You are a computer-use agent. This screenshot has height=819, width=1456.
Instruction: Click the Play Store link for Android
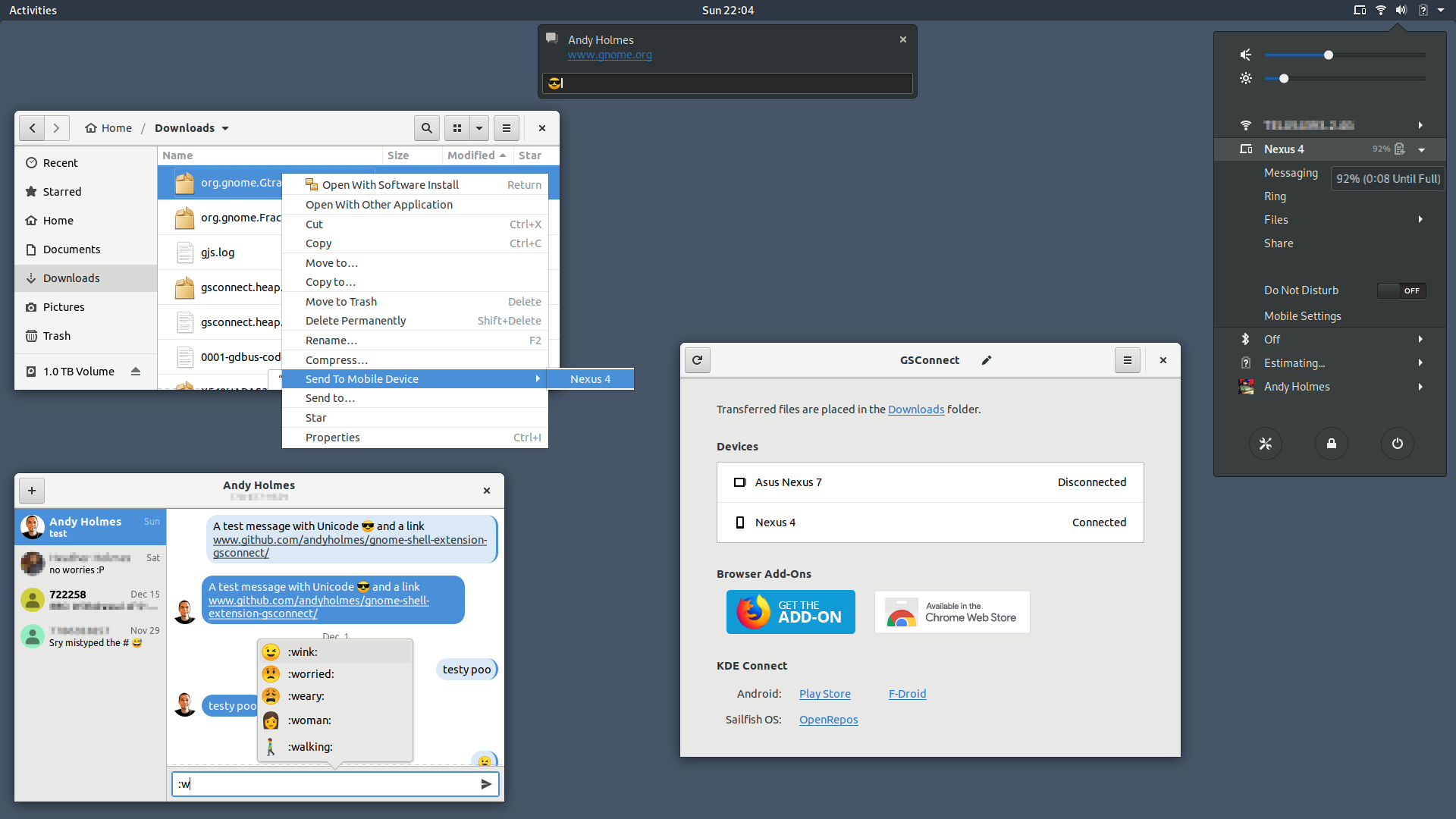pyautogui.click(x=824, y=693)
